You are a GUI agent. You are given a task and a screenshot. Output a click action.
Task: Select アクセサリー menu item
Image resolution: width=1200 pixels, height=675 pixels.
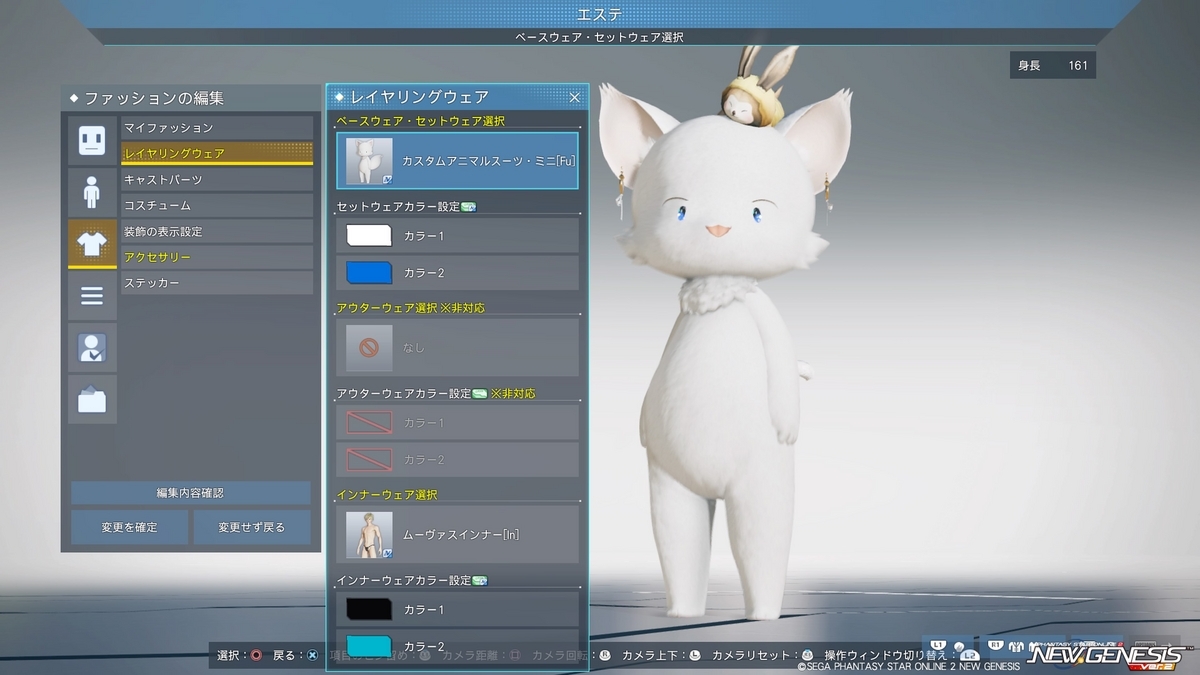217,257
